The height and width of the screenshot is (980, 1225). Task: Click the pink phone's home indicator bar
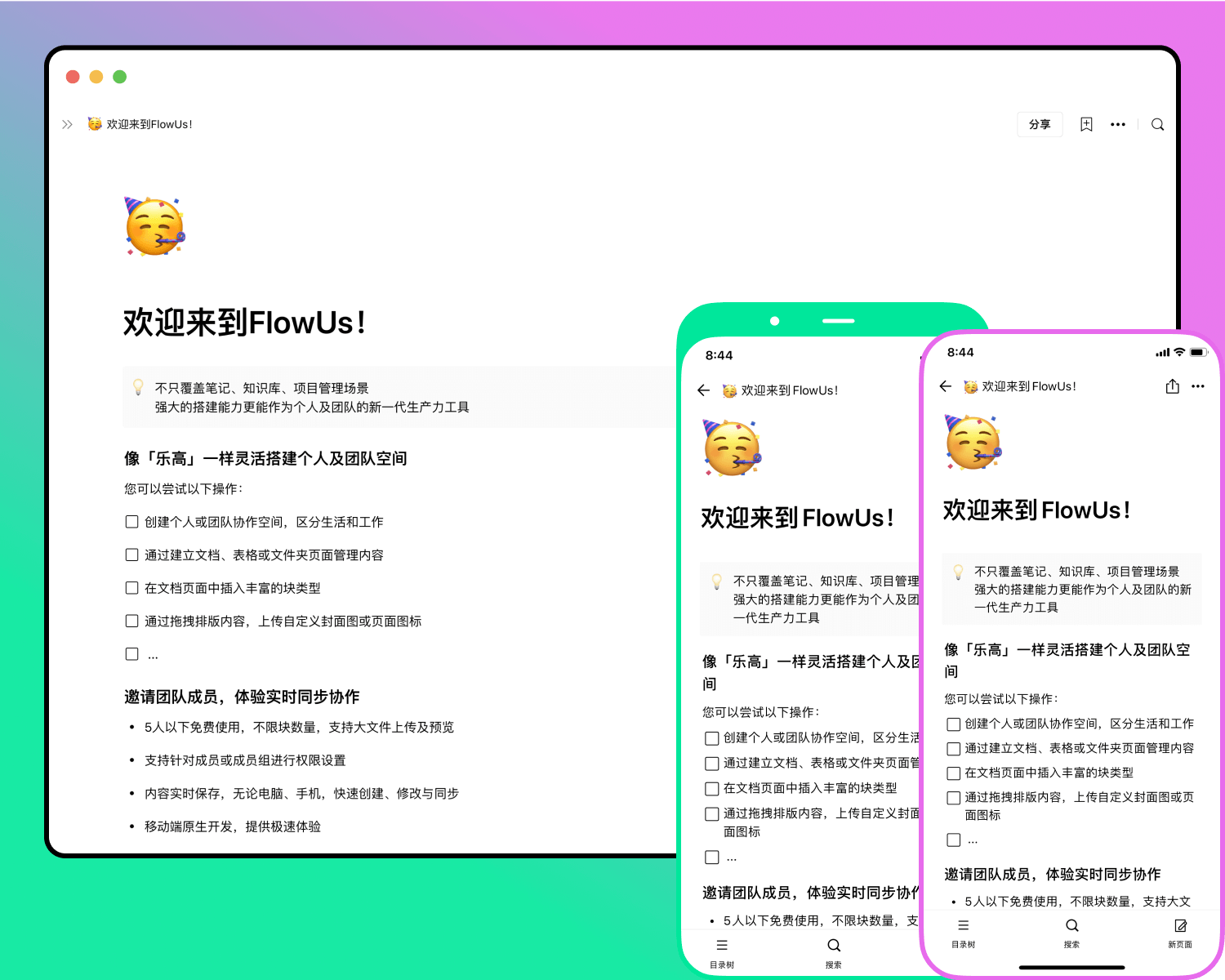[x=1072, y=968]
